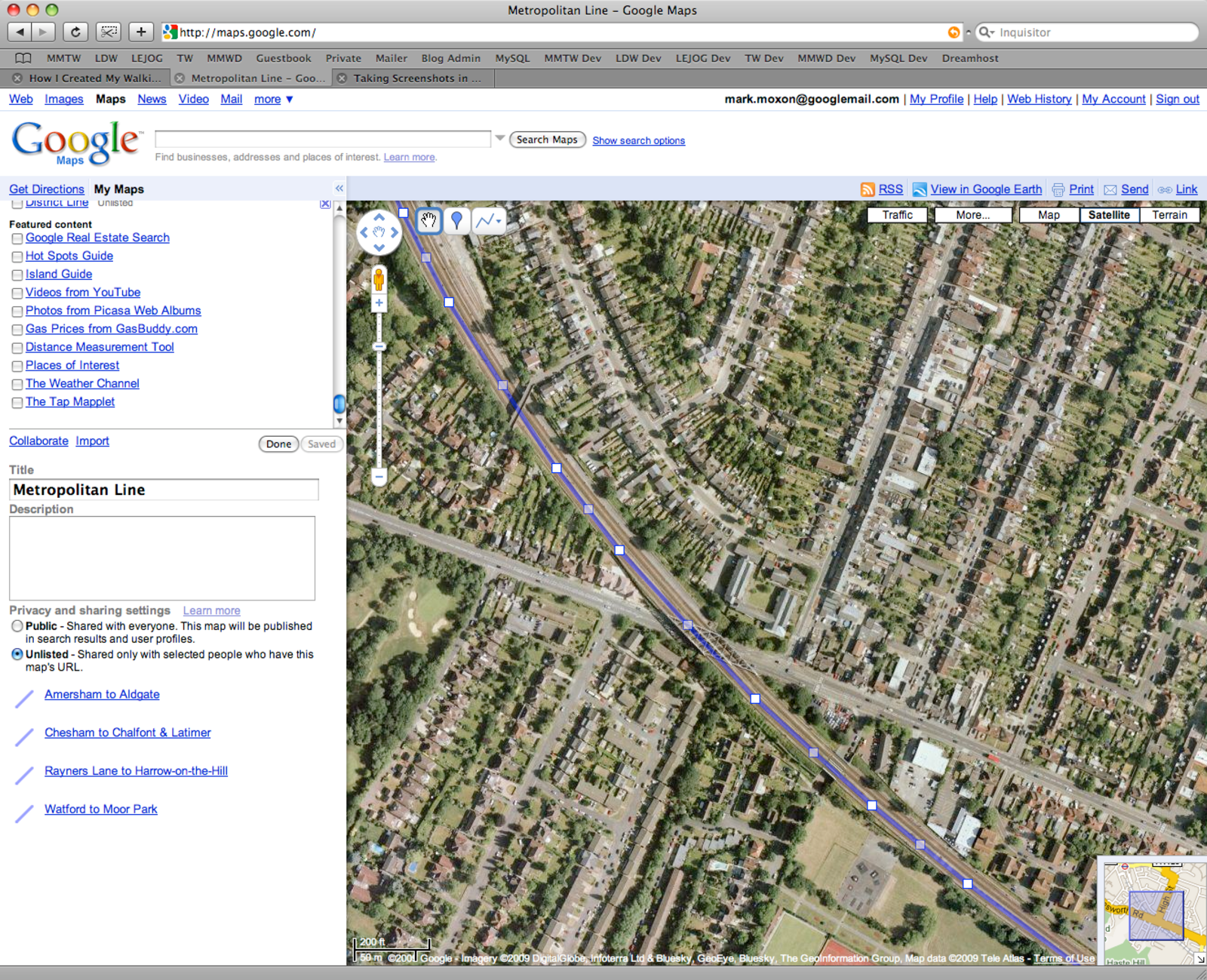This screenshot has width=1207, height=980.
Task: Click the RSS feed icon
Action: 868,189
